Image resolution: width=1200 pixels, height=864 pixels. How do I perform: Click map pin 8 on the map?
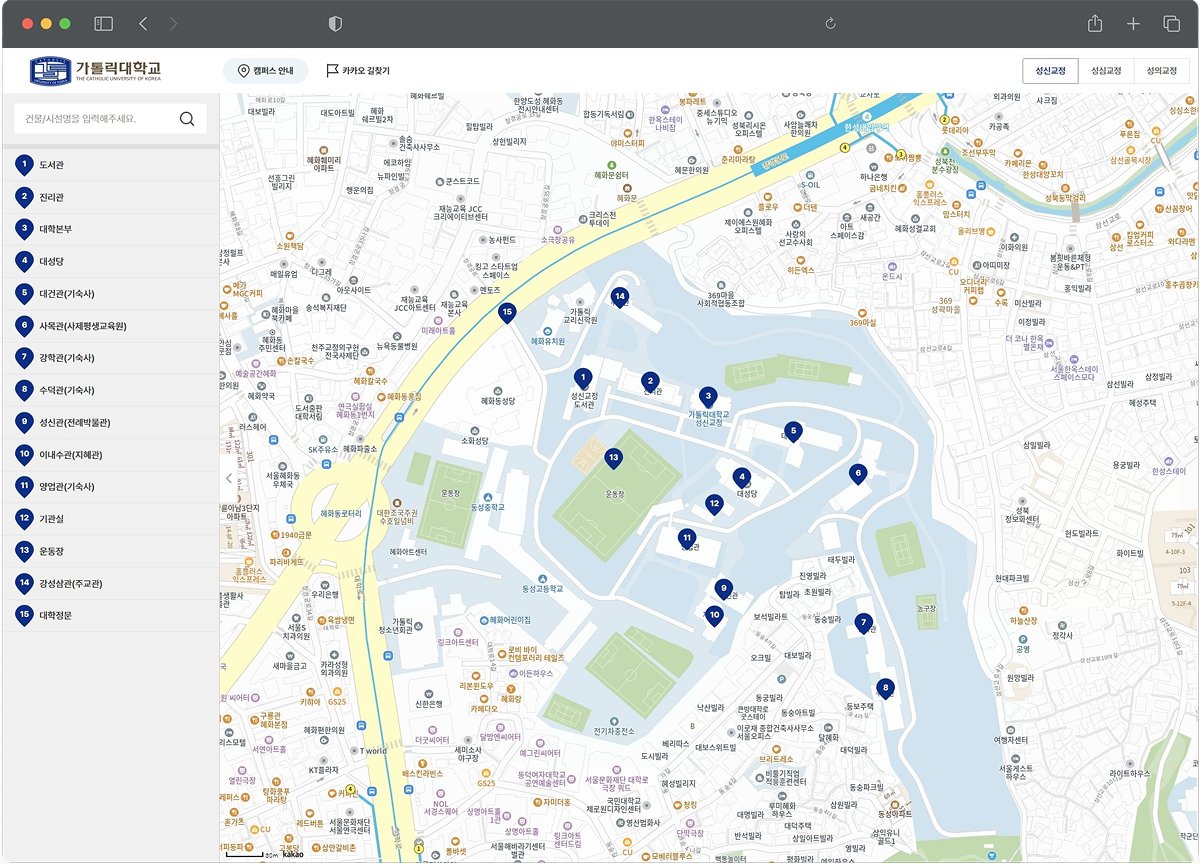(x=885, y=689)
